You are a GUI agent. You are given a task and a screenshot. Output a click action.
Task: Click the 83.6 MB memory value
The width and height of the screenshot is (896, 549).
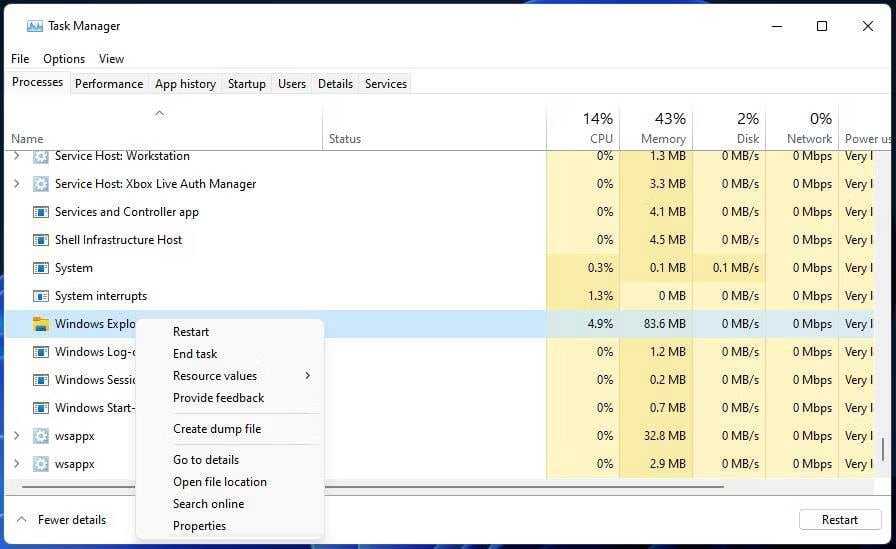coord(664,324)
